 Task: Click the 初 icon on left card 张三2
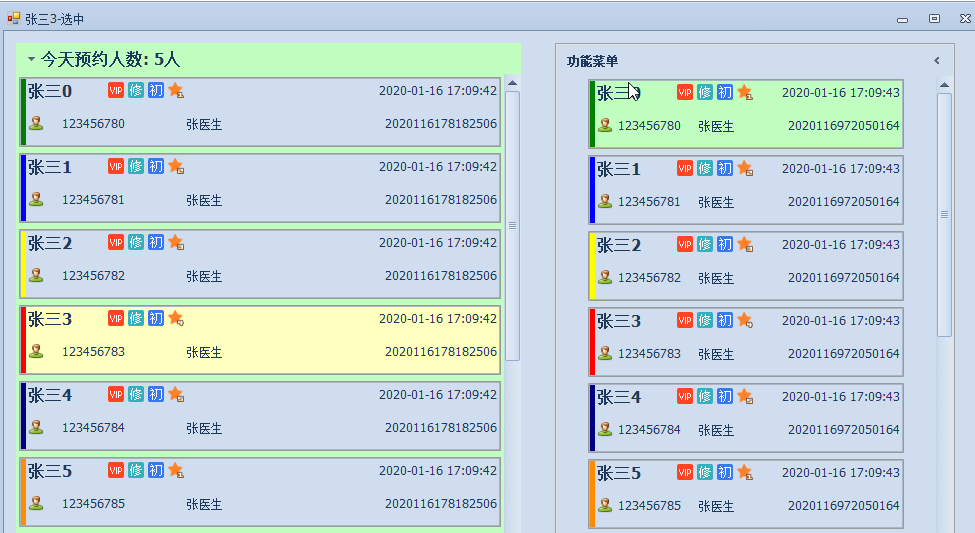click(x=155, y=242)
